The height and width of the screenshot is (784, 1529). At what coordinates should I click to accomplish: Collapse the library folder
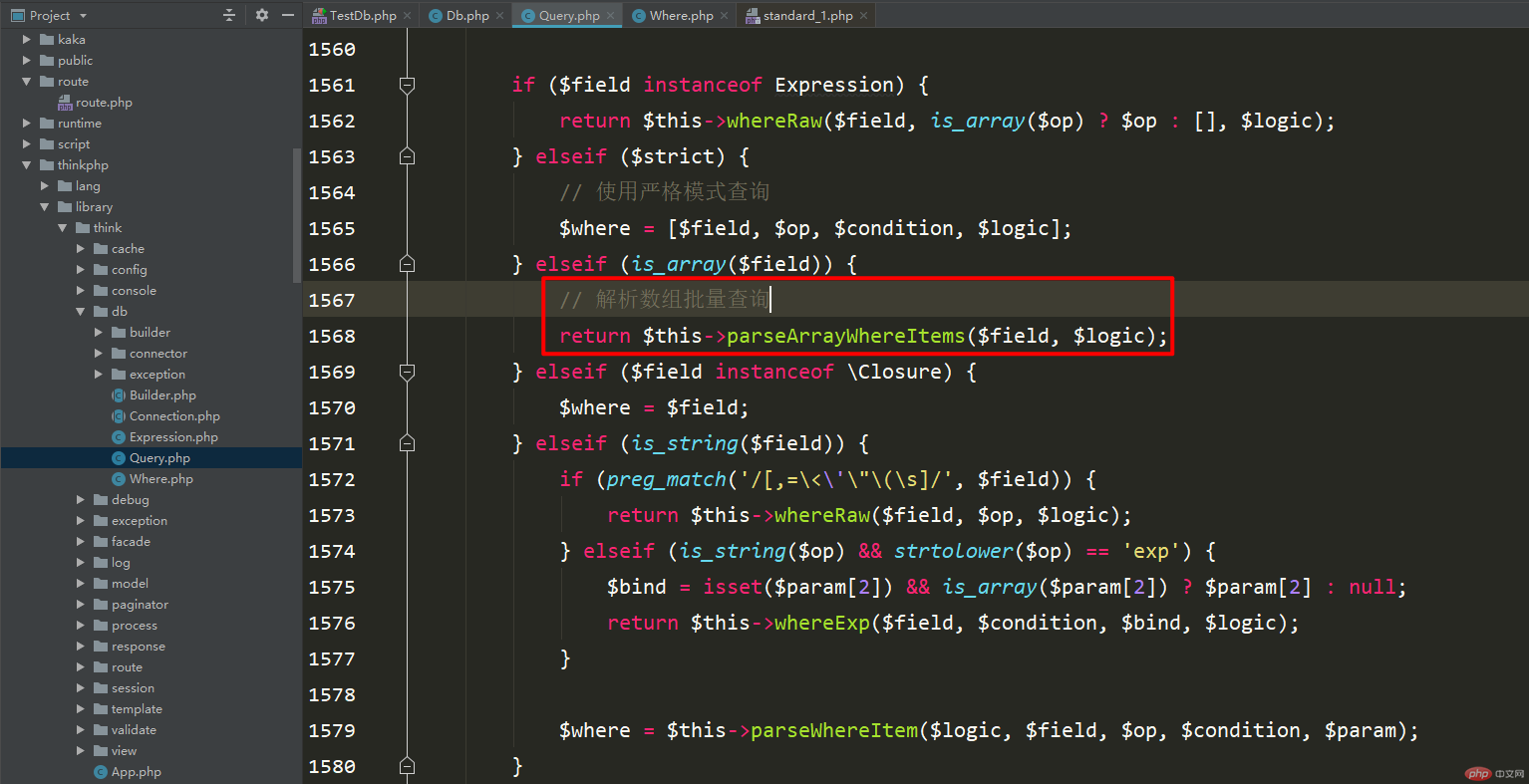click(x=45, y=207)
